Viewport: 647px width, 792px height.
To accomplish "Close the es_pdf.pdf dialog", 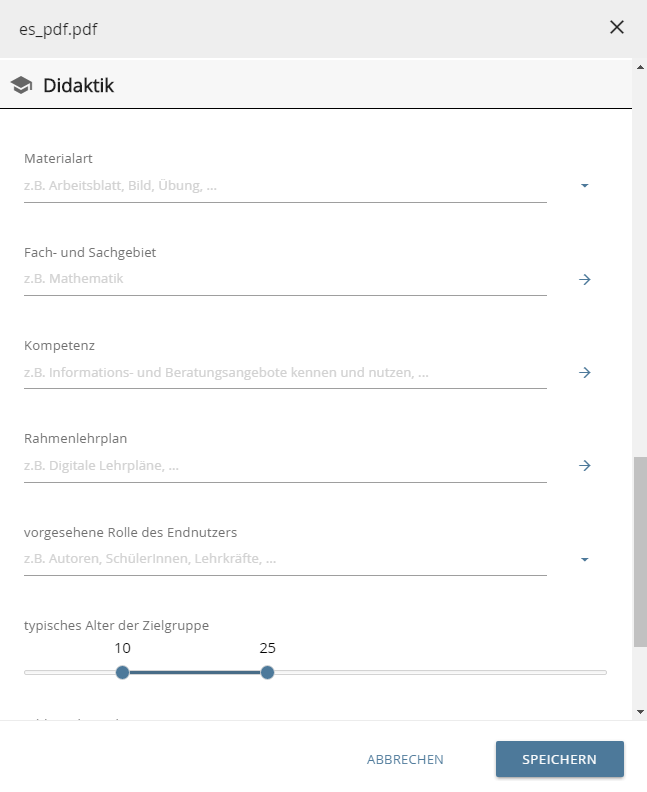I will pyautogui.click(x=617, y=28).
